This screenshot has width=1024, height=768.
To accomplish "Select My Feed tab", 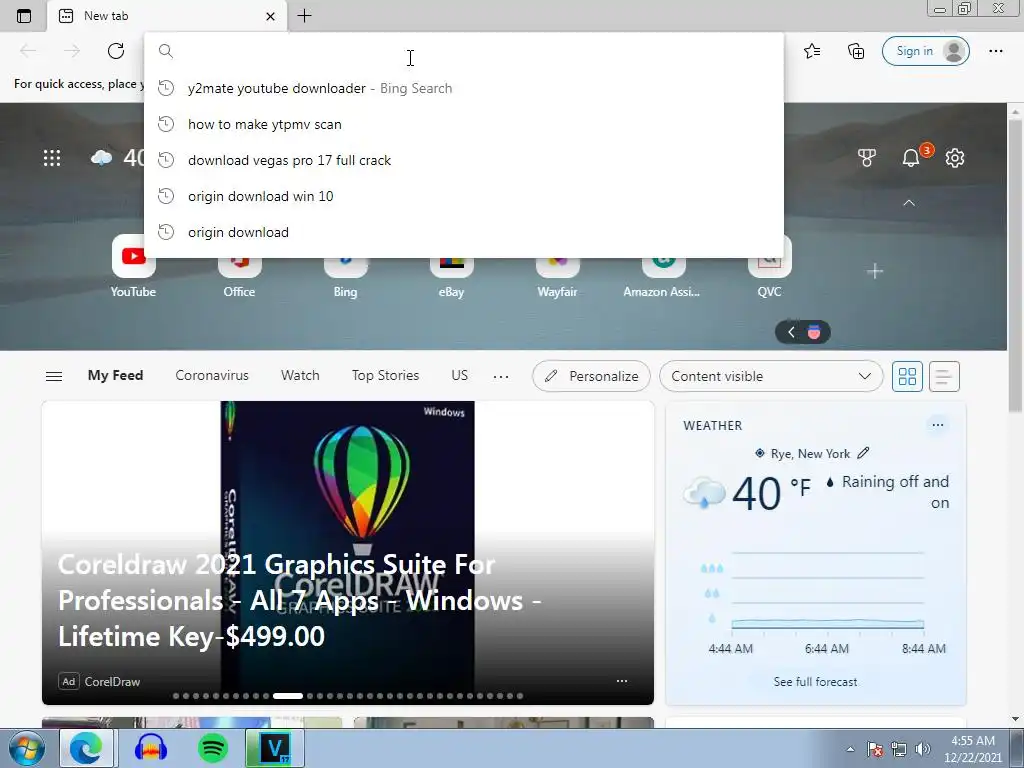I will (116, 376).
